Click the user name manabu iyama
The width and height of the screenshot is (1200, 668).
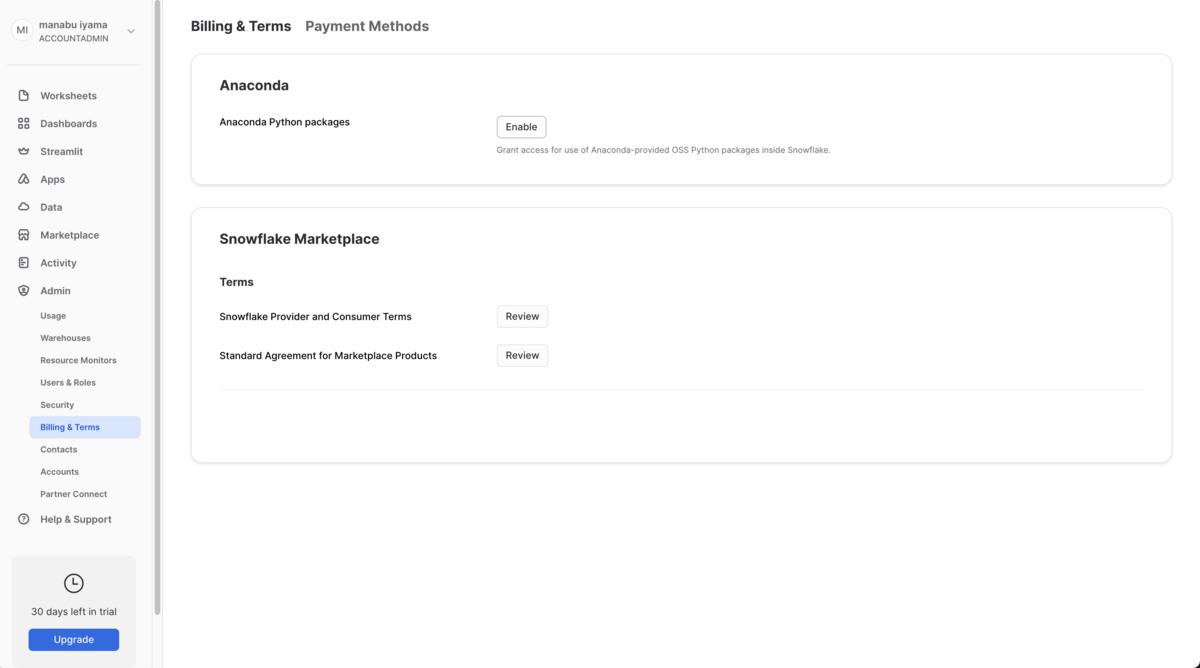click(73, 25)
